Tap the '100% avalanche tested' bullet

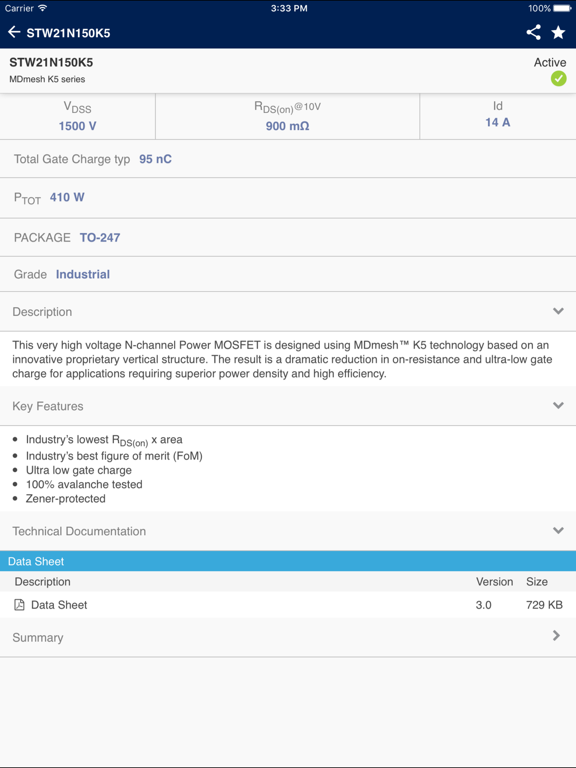pyautogui.click(x=84, y=484)
